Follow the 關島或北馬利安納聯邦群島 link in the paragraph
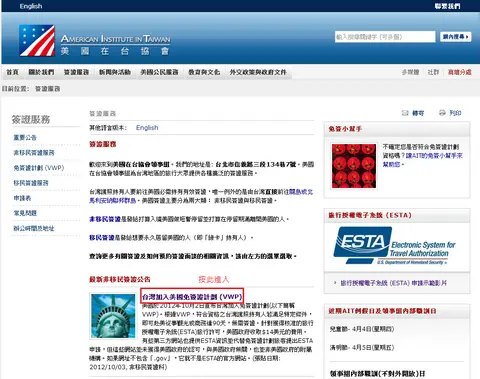480x379 pixels. (x=201, y=196)
